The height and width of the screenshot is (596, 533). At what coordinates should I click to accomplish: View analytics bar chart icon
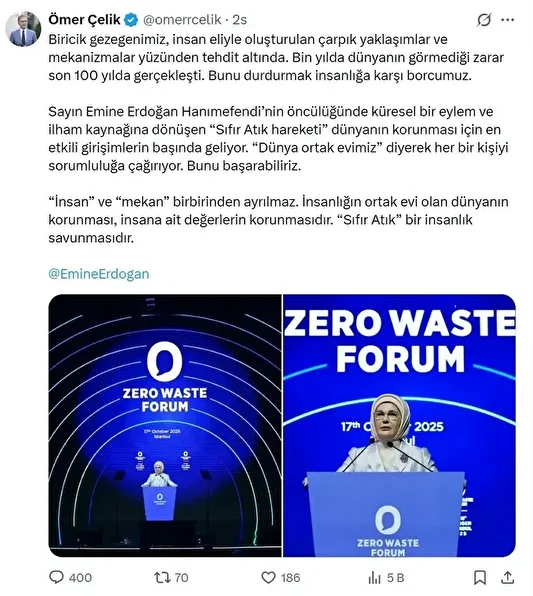[374, 578]
